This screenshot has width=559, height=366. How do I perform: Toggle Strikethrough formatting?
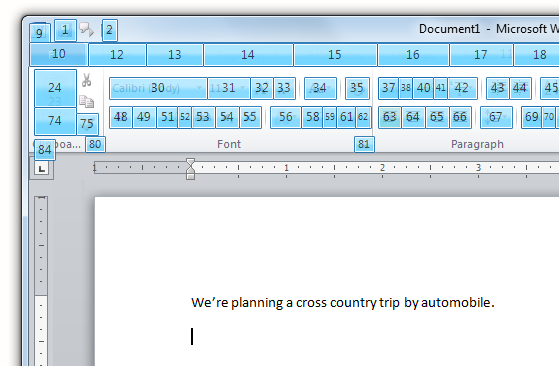click(x=203, y=117)
